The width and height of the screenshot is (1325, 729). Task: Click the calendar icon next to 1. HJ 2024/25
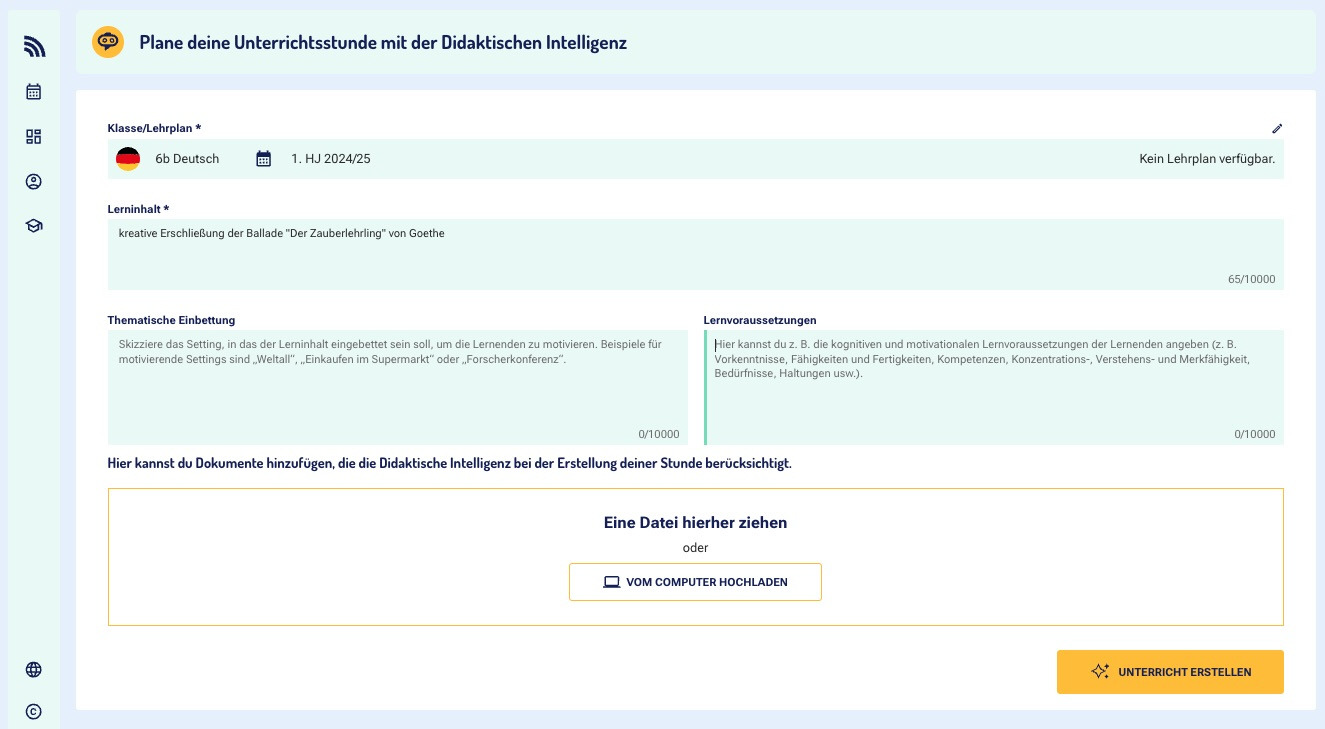coord(264,158)
